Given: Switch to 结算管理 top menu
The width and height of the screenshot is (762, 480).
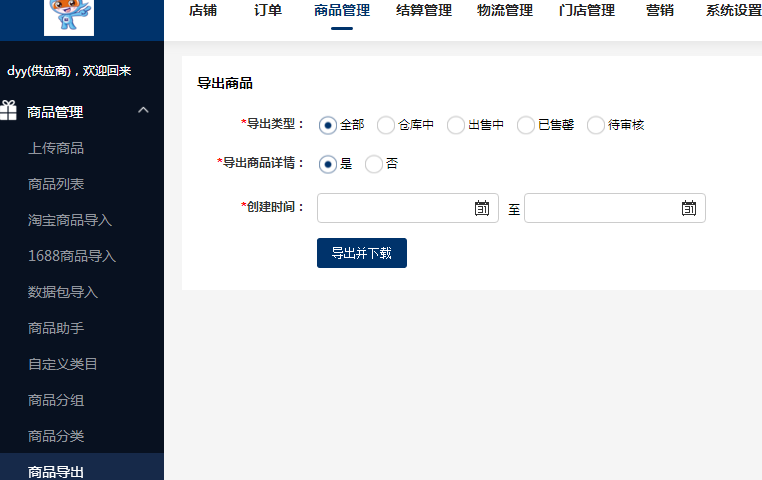Looking at the screenshot, I should [x=423, y=11].
